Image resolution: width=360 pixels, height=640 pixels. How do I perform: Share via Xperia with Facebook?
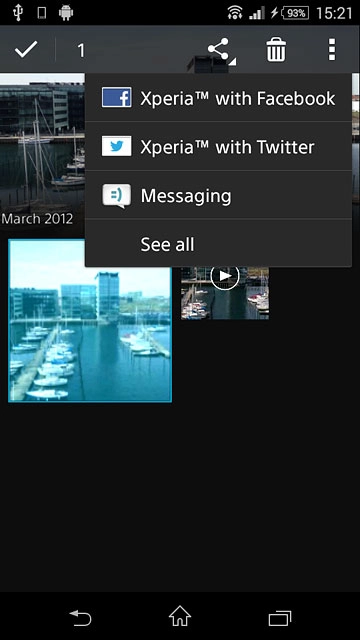(x=218, y=98)
